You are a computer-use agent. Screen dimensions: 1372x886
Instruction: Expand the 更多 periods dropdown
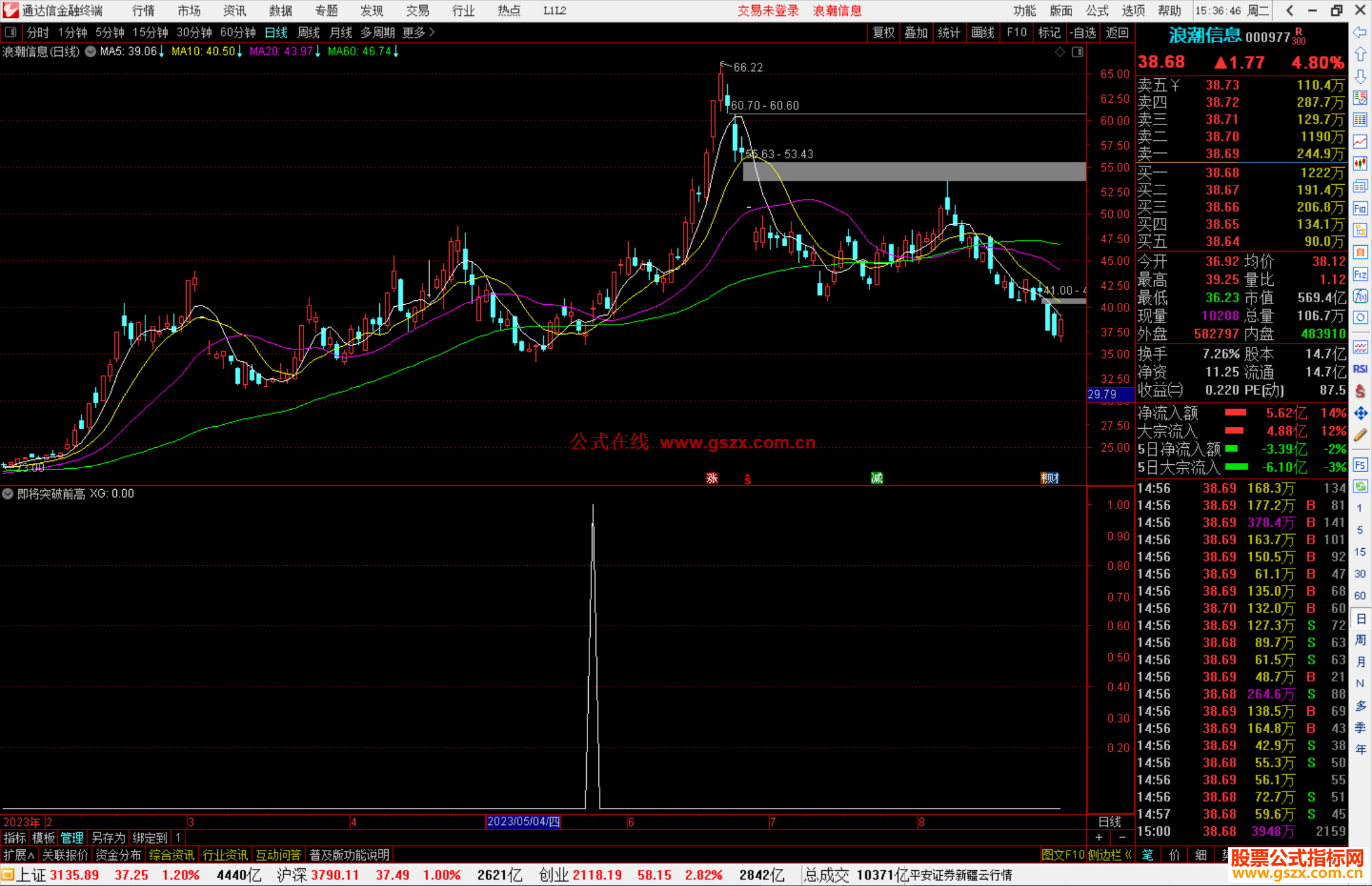tap(419, 32)
